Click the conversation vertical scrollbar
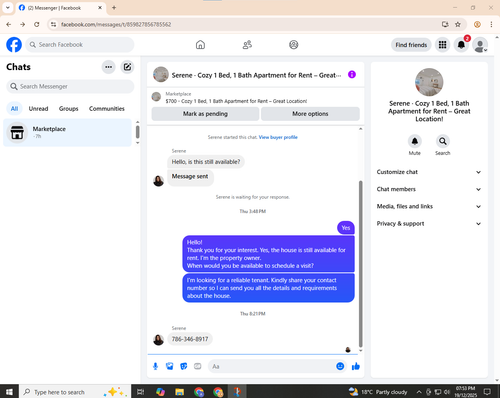The width and height of the screenshot is (500, 398). [360, 263]
